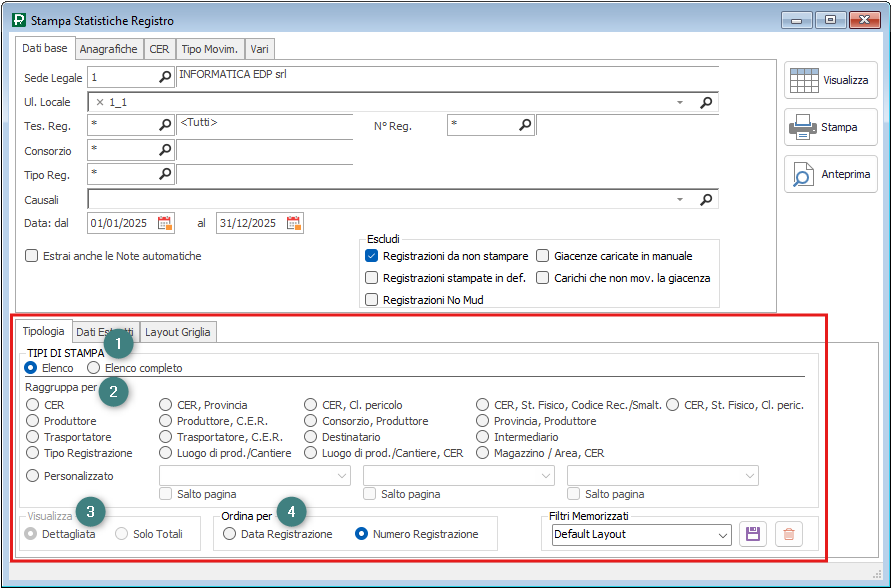Enable Estrai anche le Note automatiche

click(x=32, y=256)
